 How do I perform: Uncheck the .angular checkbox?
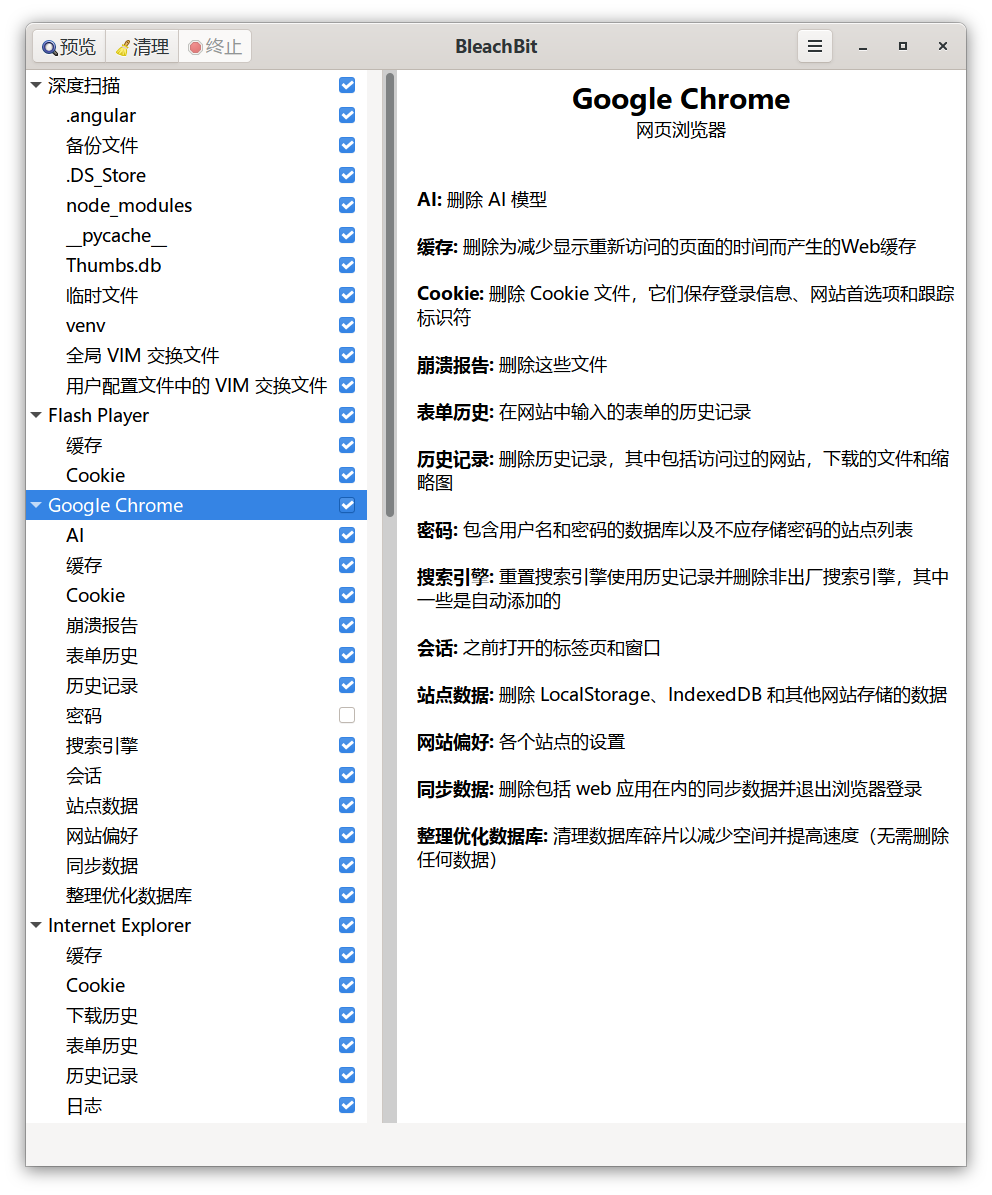[347, 115]
